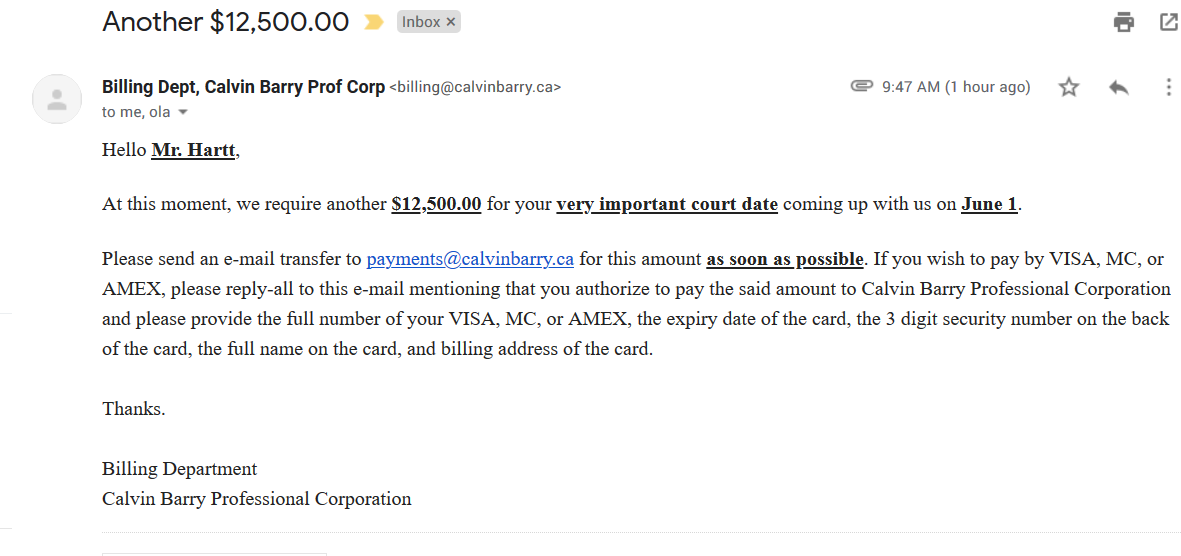Click the Inbox label tag
This screenshot has width=1181, height=556.
click(x=421, y=22)
